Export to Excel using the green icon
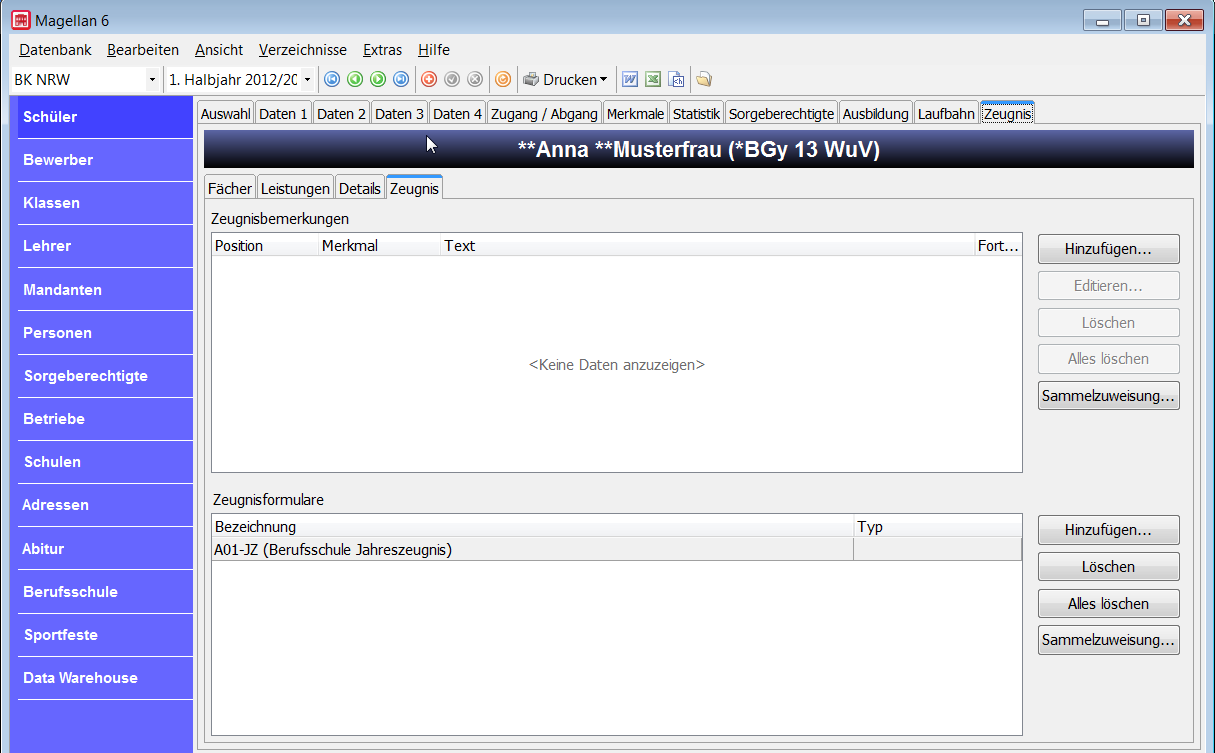1215x753 pixels. [x=653, y=79]
